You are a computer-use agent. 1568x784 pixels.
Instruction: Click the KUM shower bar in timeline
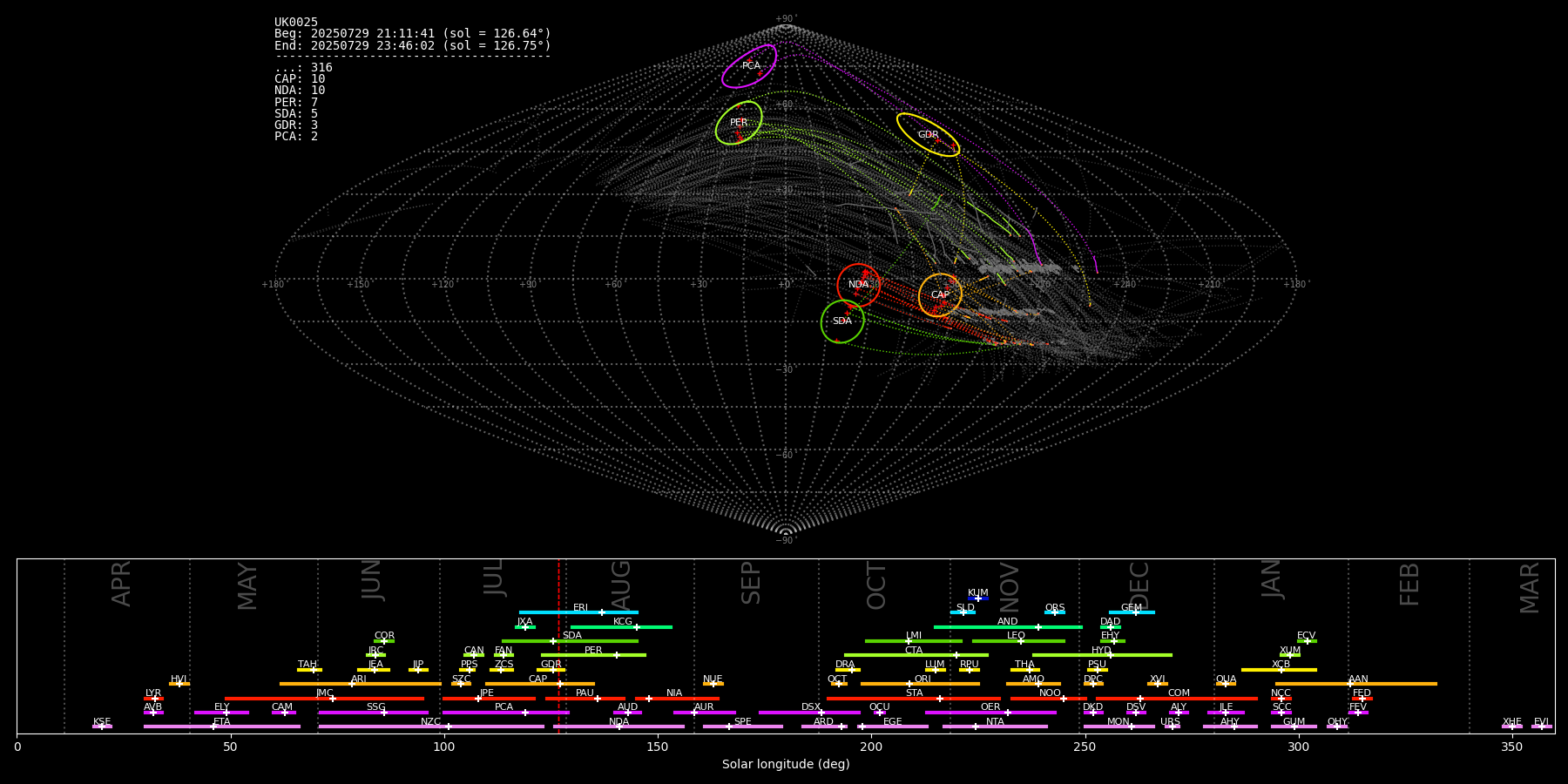point(978,598)
